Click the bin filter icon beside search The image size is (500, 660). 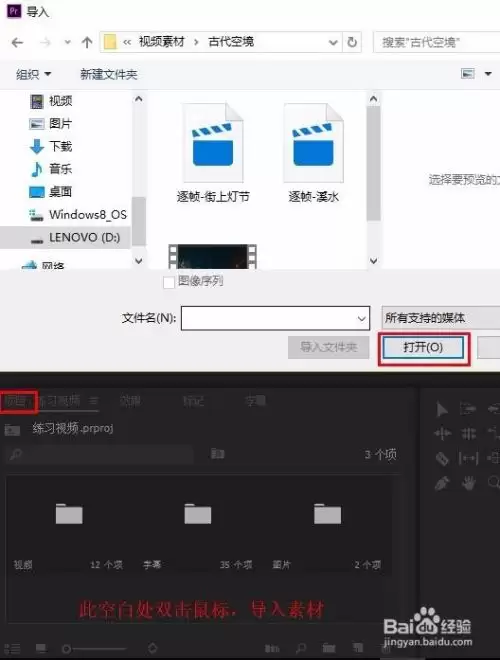click(x=218, y=454)
